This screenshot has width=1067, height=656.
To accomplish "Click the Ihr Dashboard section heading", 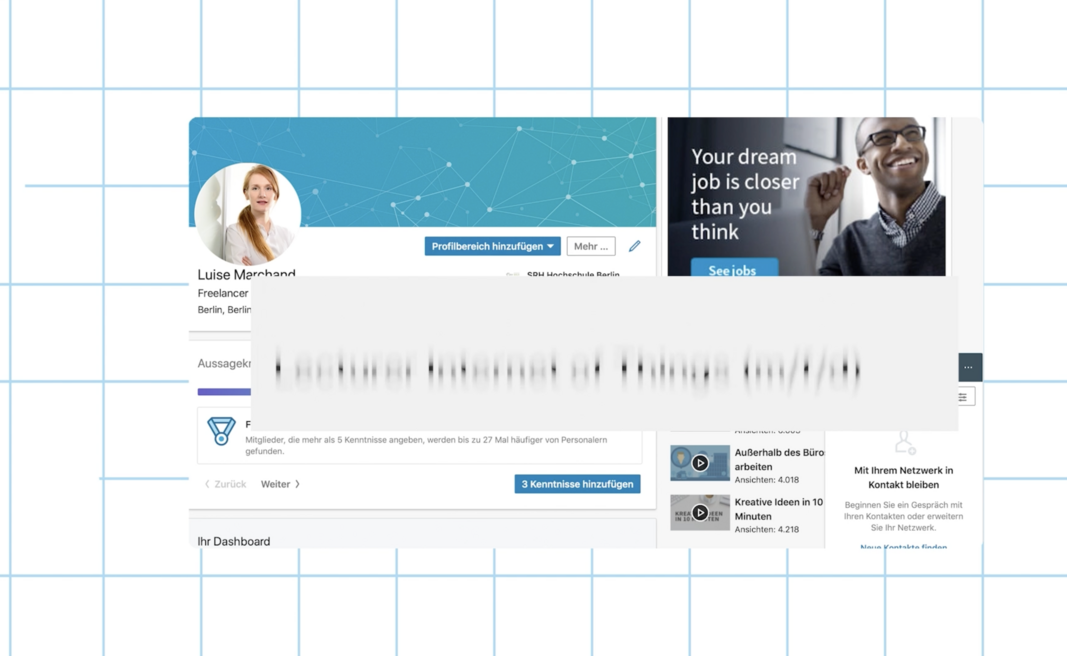I will click(x=234, y=541).
